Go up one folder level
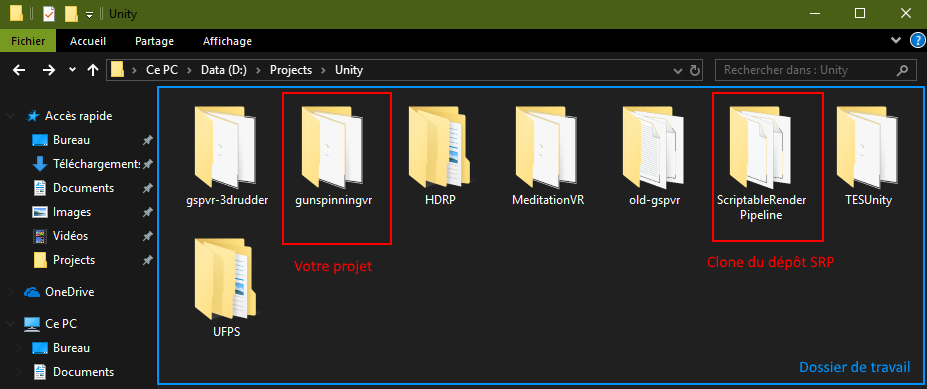The width and height of the screenshot is (927, 389). [92, 70]
